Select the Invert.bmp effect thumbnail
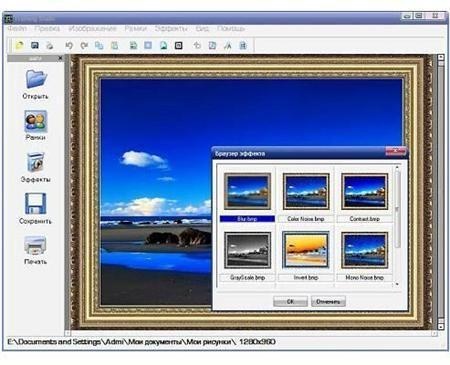This screenshot has width=450, height=365. 306,250
